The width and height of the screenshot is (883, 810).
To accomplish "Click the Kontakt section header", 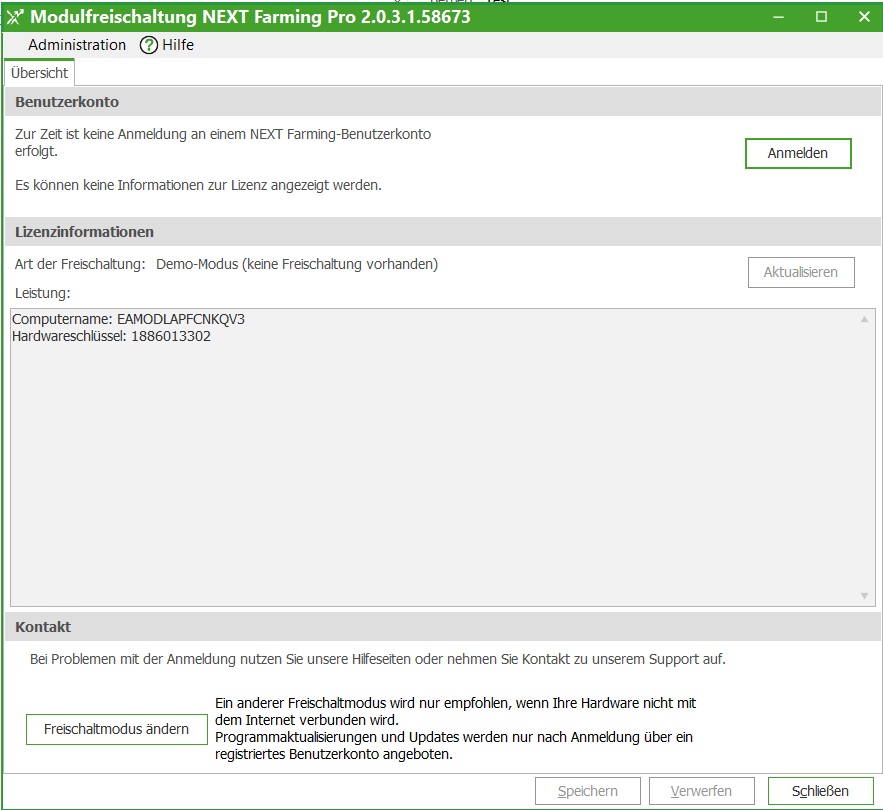I will 443,627.
